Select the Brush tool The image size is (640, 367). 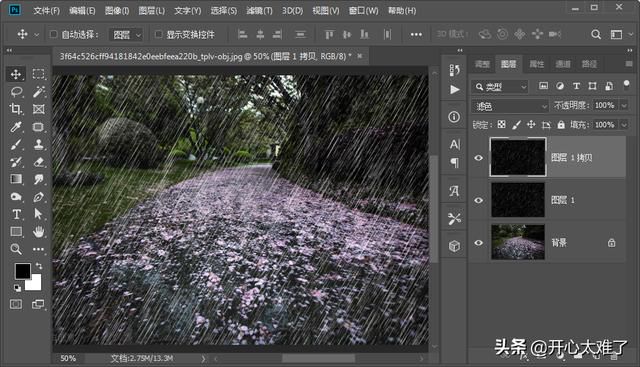tap(16, 145)
